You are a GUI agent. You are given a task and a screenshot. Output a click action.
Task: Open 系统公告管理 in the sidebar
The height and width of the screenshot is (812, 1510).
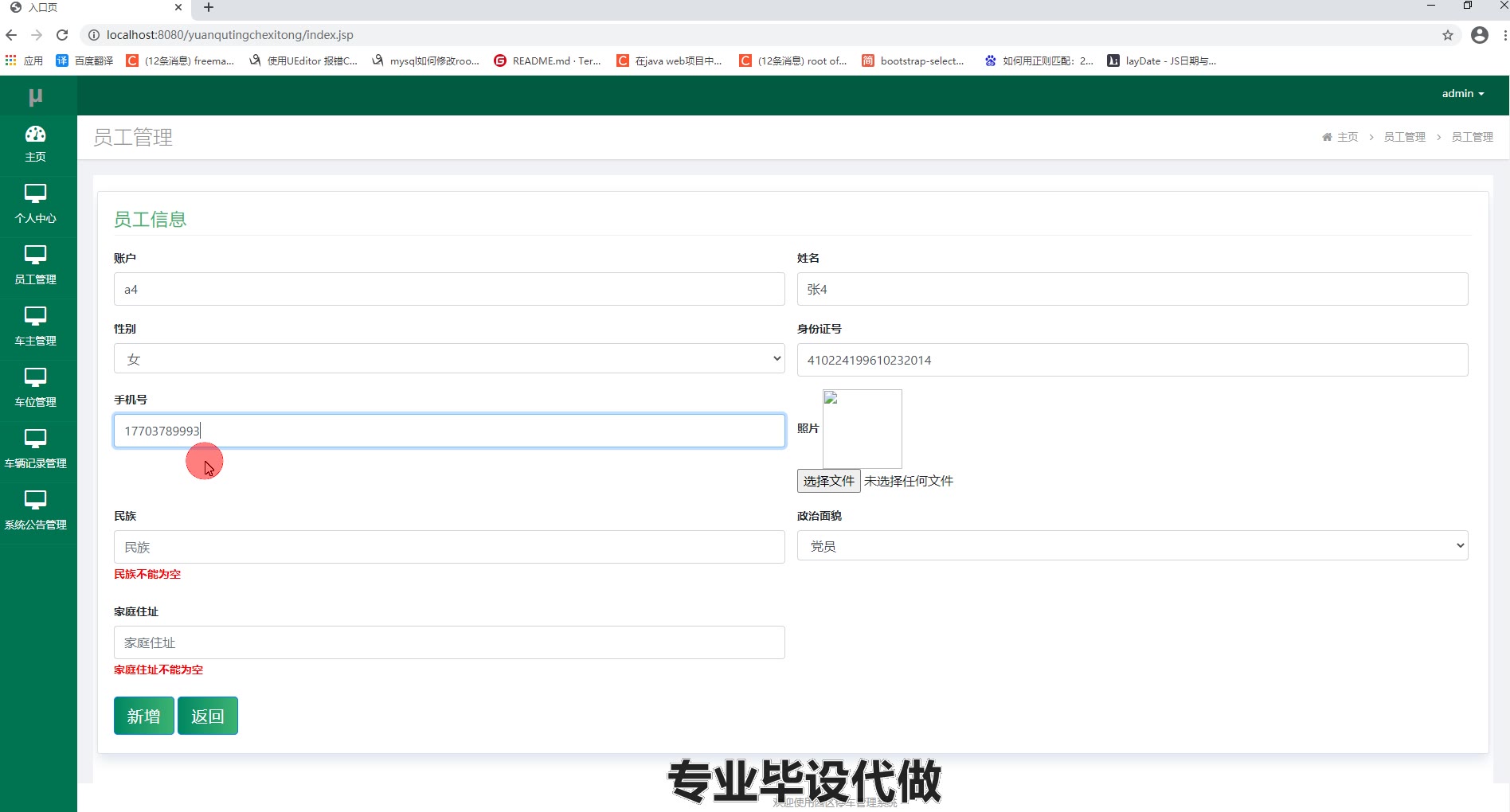pyautogui.click(x=36, y=511)
